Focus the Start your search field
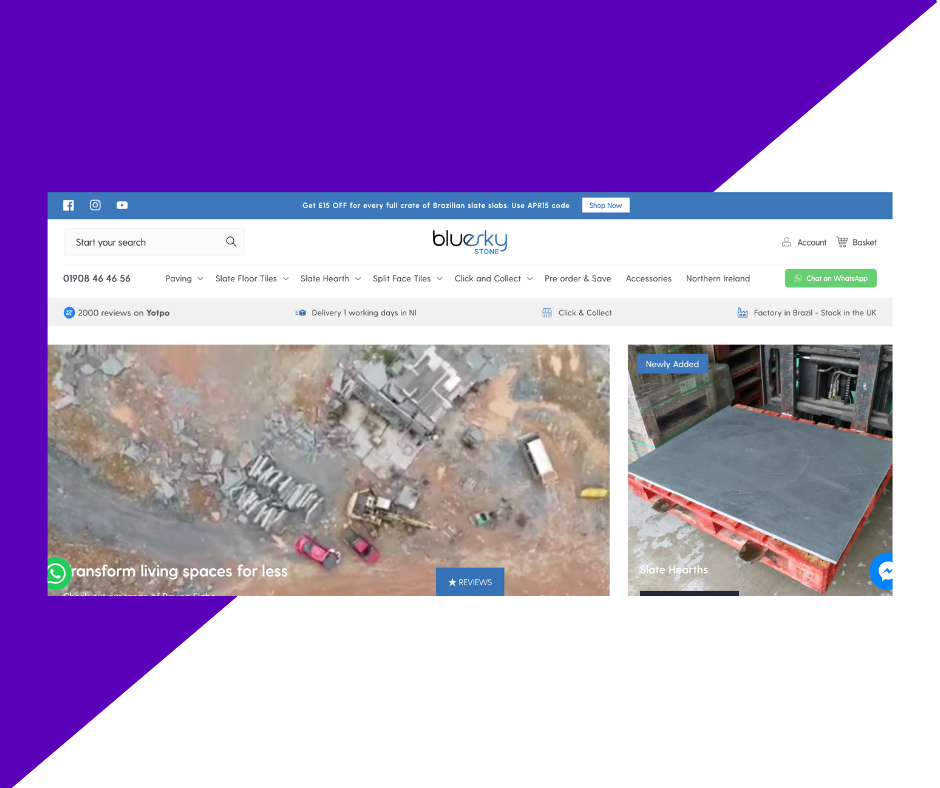This screenshot has width=940, height=788. pyautogui.click(x=154, y=242)
